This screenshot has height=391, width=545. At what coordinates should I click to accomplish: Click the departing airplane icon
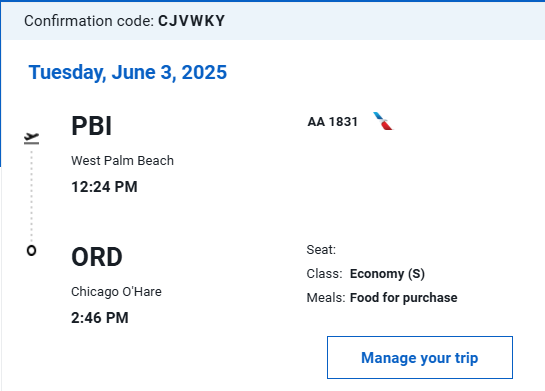point(31,138)
